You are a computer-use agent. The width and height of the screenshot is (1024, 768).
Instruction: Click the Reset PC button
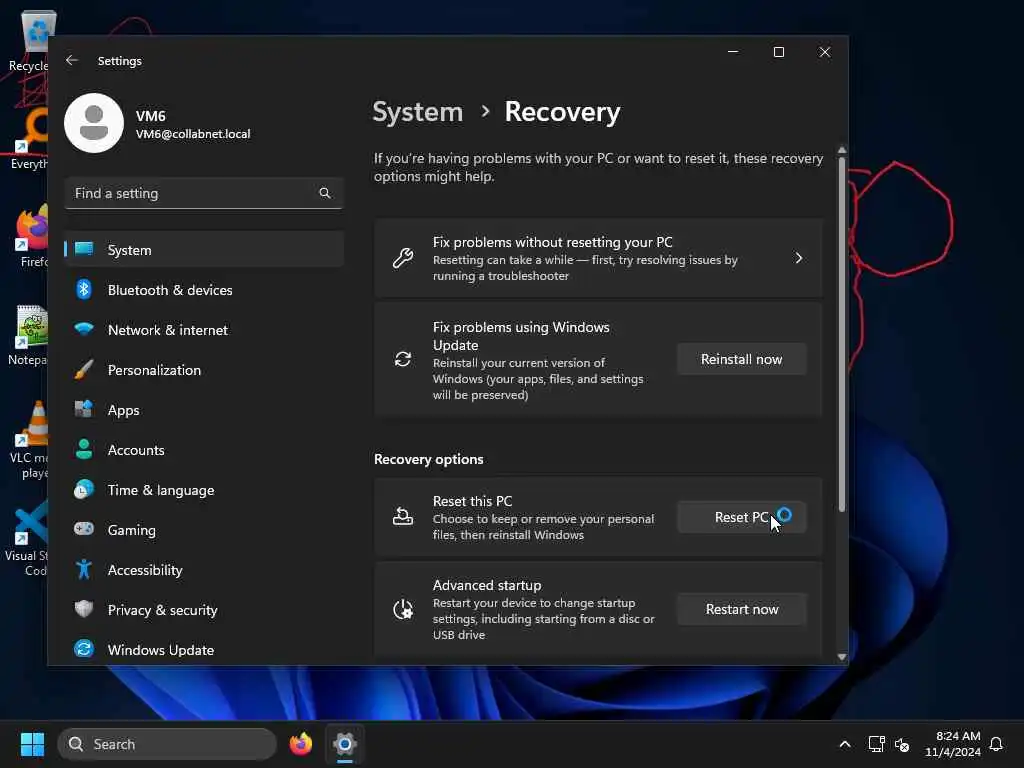coord(741,517)
